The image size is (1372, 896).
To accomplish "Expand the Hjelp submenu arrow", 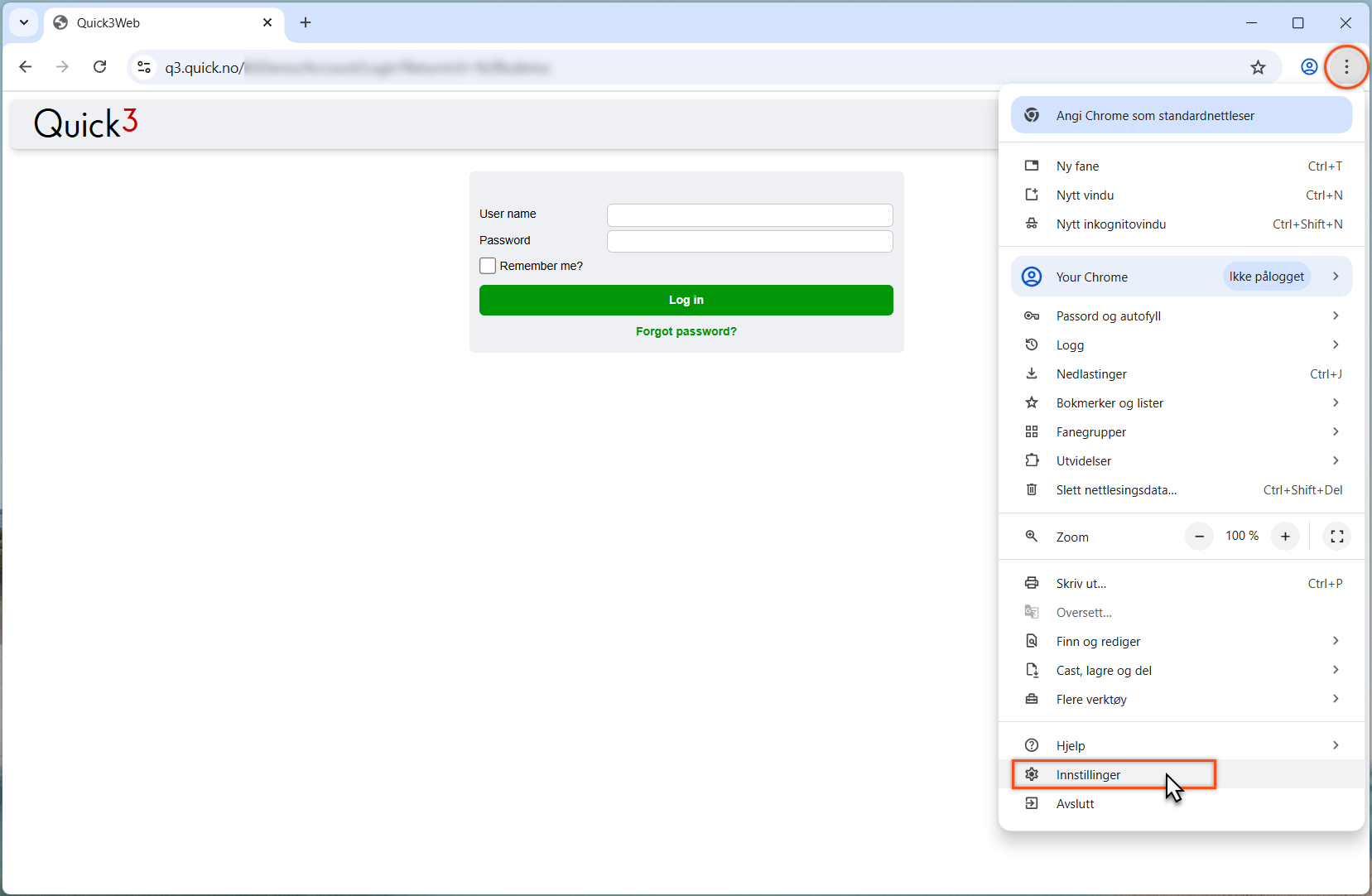I will pyautogui.click(x=1336, y=745).
